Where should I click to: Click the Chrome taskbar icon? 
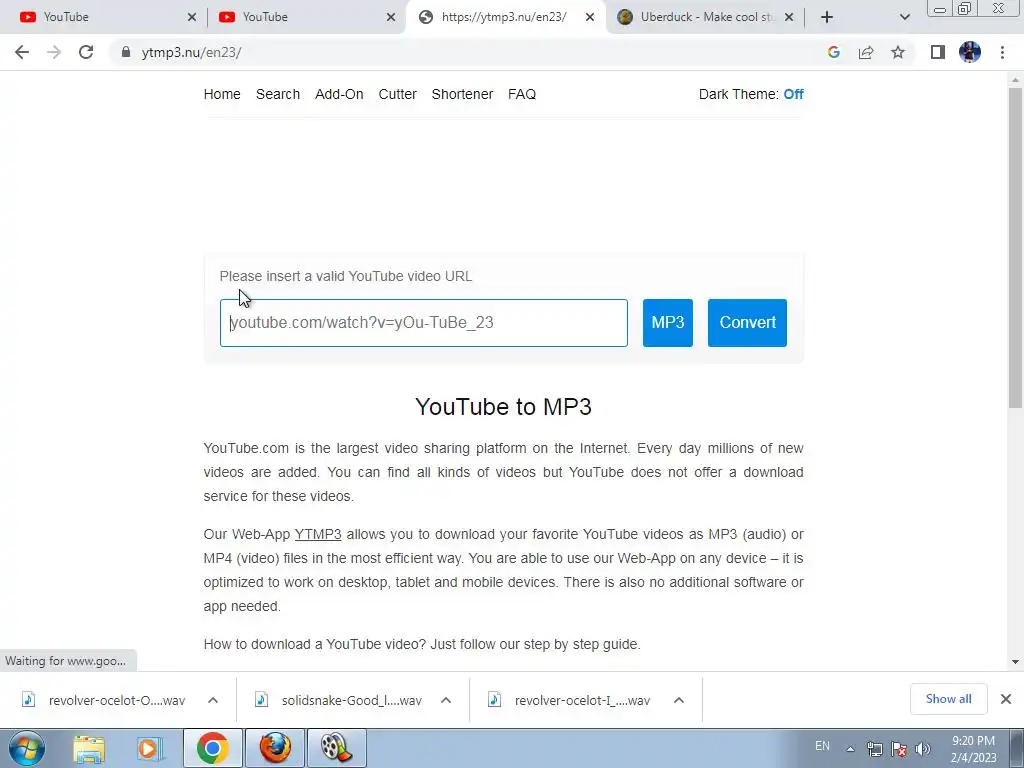pos(212,748)
